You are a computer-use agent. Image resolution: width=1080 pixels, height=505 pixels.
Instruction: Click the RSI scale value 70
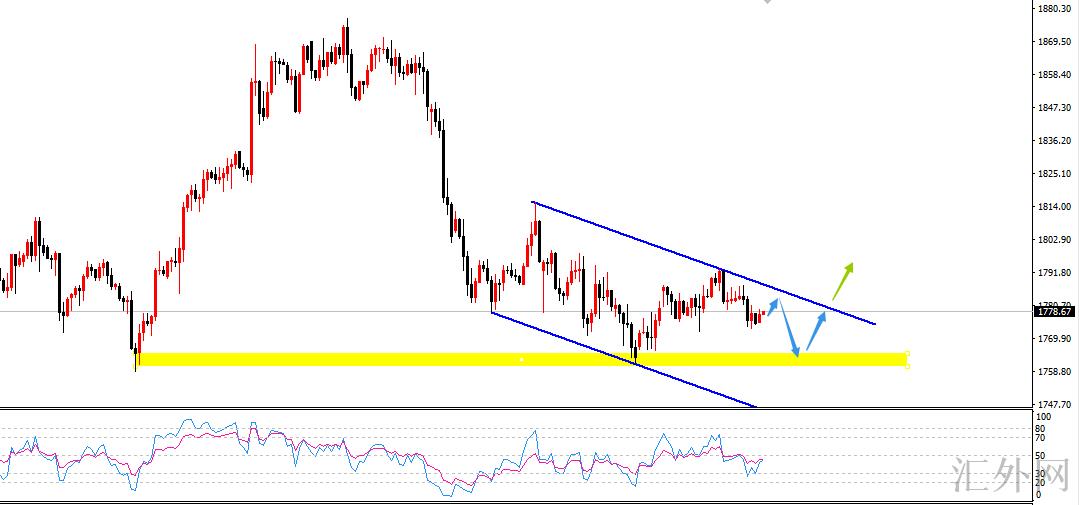(x=1041, y=437)
